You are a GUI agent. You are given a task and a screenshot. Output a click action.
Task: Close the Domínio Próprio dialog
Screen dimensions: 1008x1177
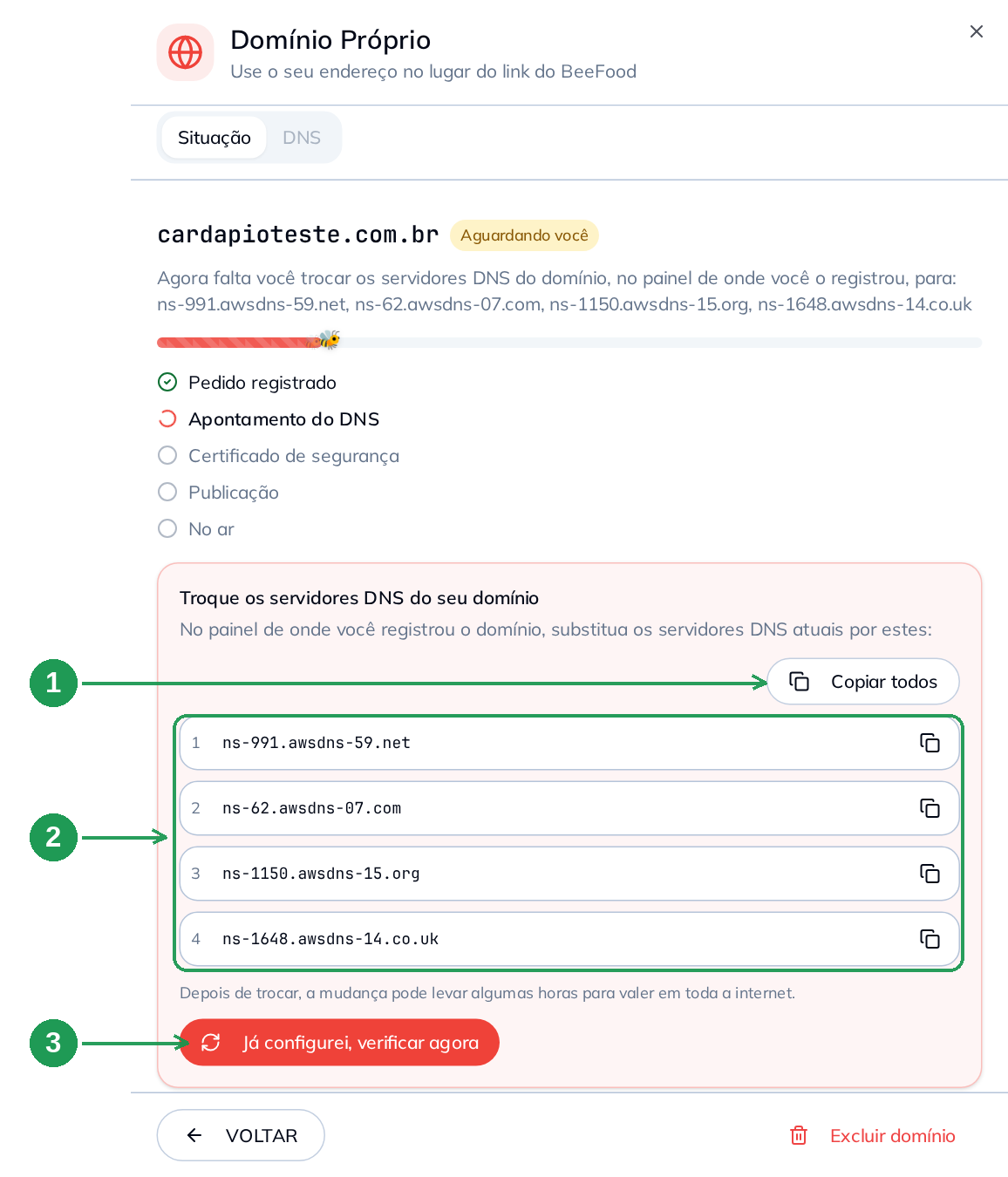tap(977, 31)
